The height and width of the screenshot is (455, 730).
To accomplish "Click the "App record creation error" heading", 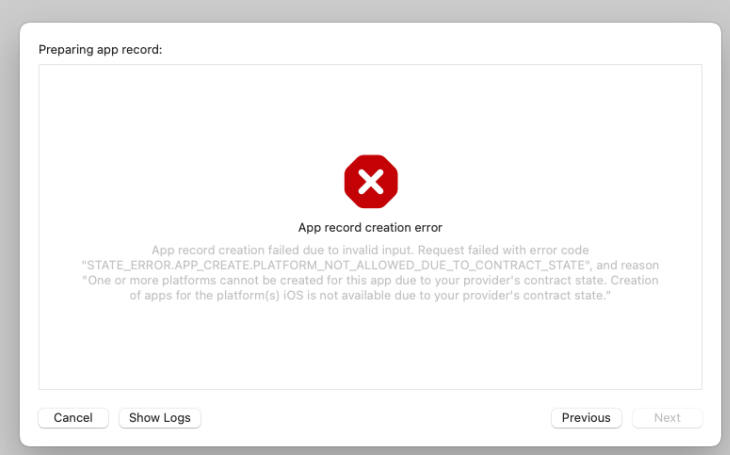I will point(370,227).
